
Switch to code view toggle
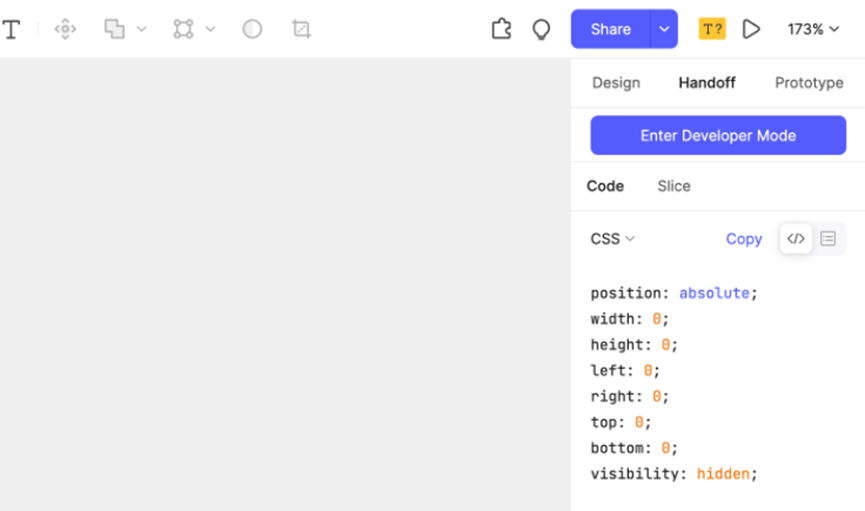[x=796, y=239]
